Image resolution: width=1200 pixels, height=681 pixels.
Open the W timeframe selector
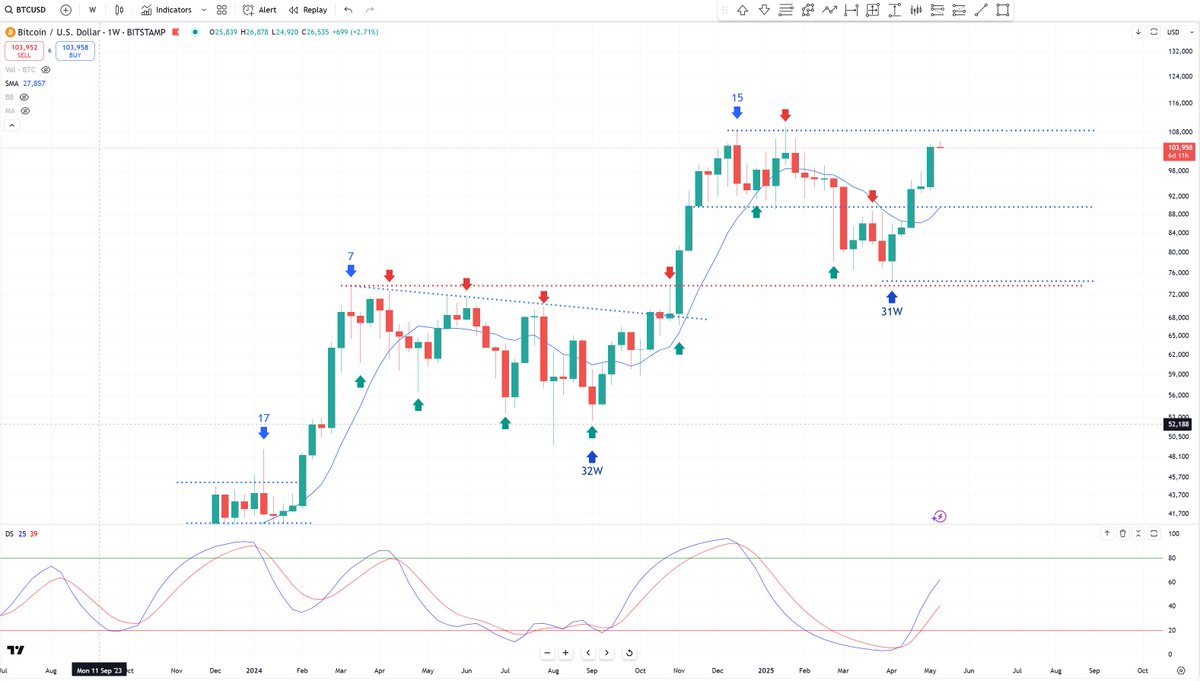92,10
